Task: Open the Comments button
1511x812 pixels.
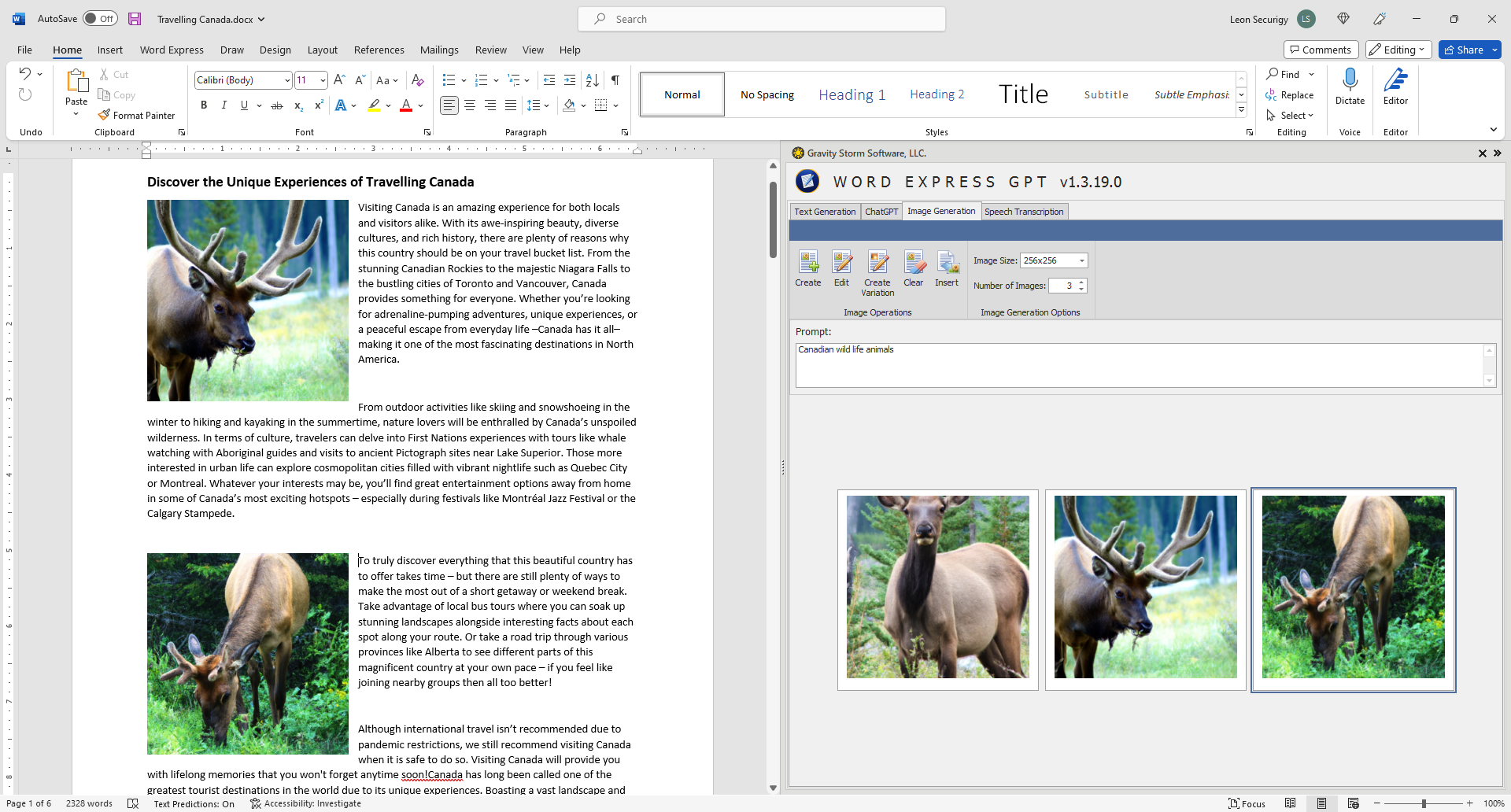Action: [1321, 50]
